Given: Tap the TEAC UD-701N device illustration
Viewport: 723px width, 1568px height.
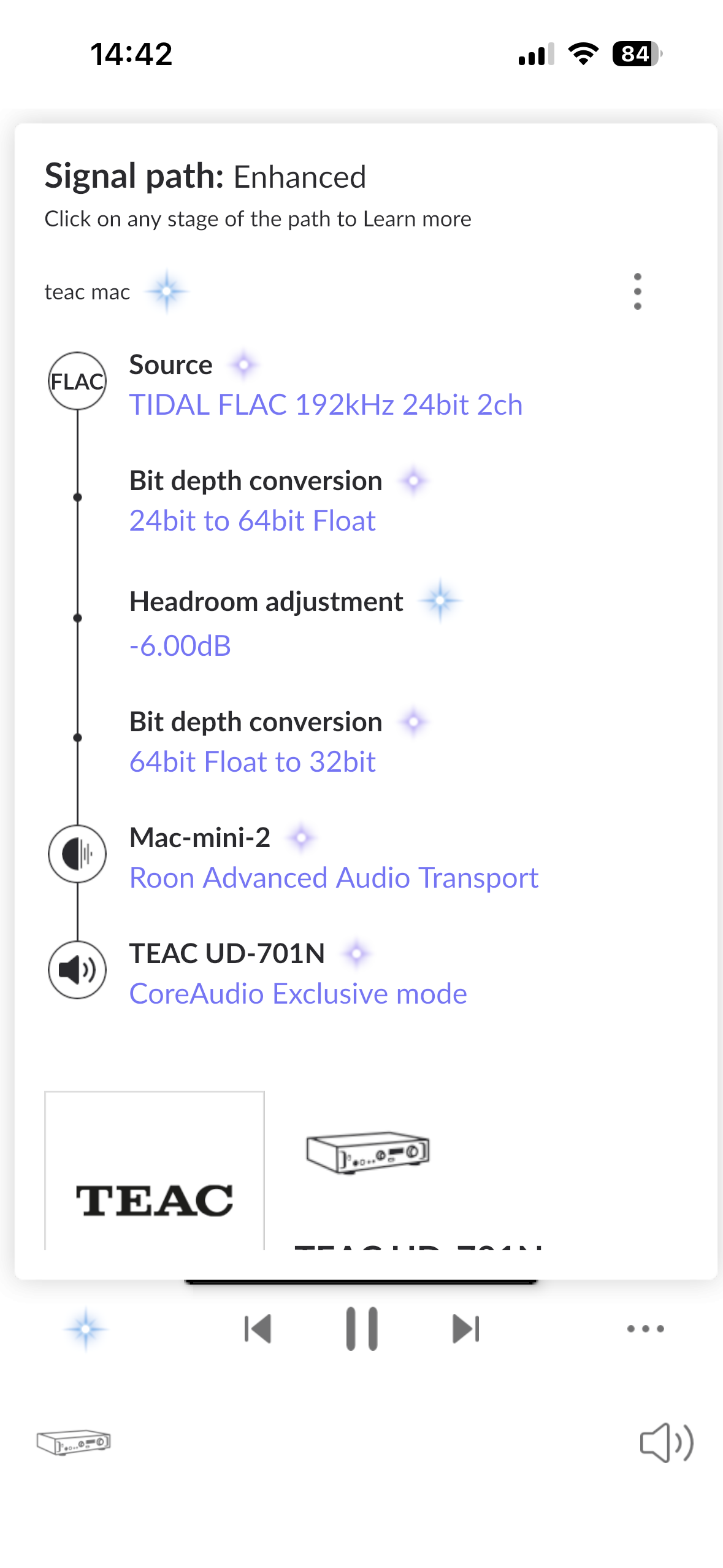Looking at the screenshot, I should pyautogui.click(x=368, y=1152).
